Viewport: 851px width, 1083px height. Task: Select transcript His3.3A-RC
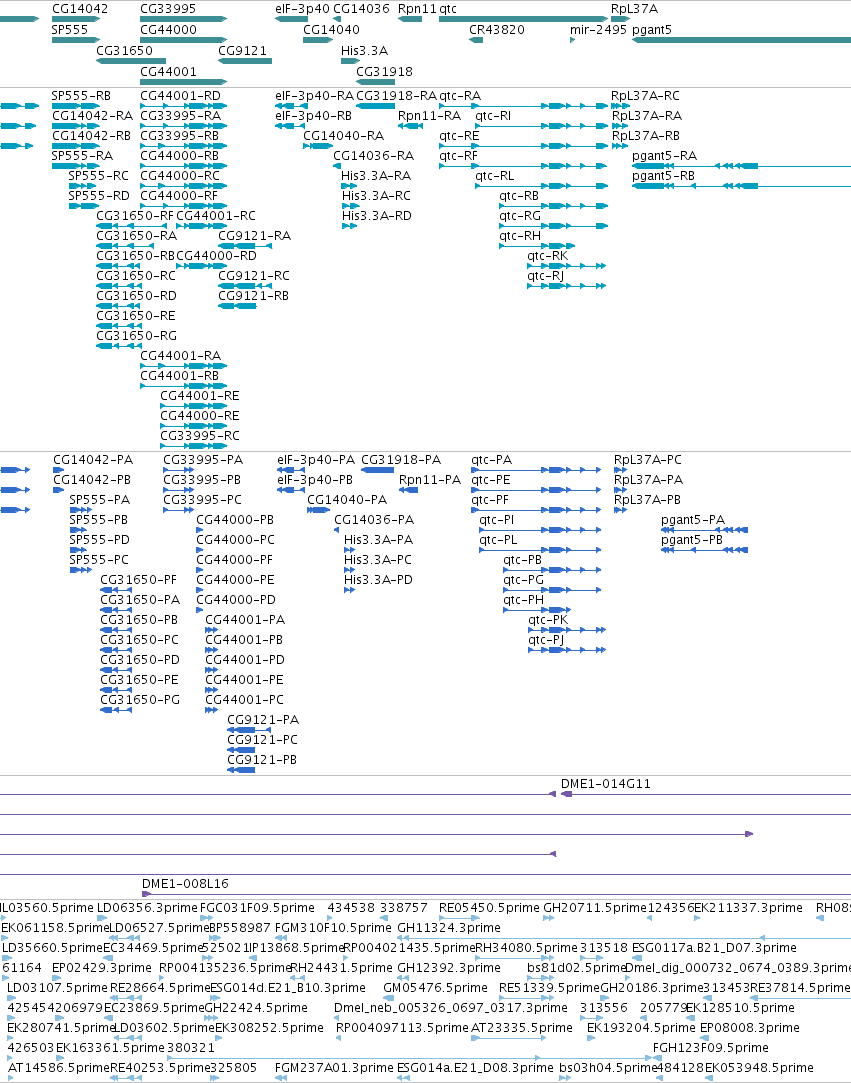(x=376, y=195)
